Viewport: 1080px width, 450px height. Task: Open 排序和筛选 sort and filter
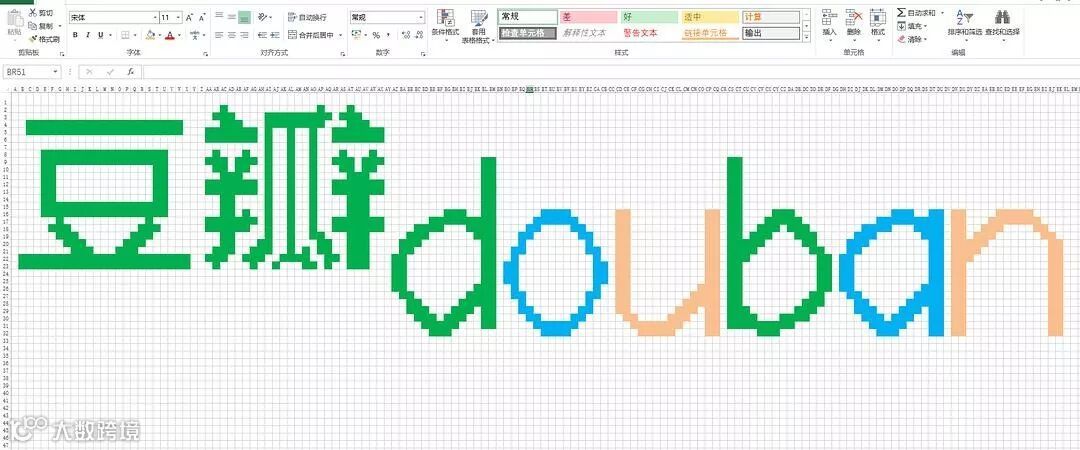964,23
